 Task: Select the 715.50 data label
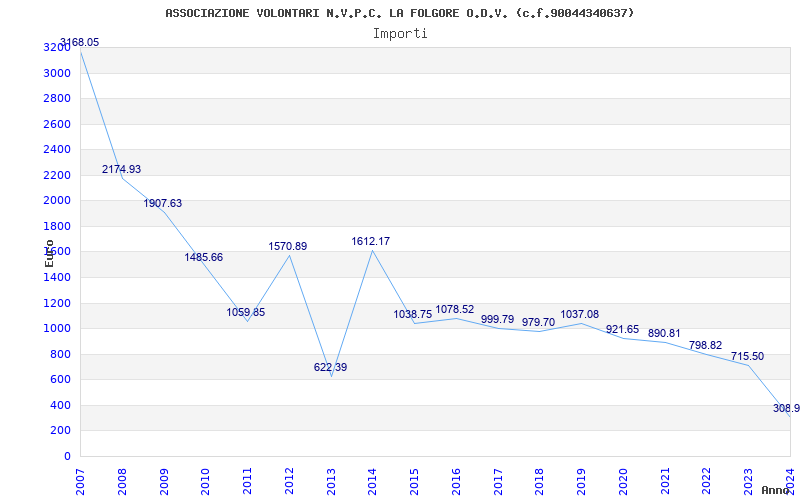coord(747,357)
